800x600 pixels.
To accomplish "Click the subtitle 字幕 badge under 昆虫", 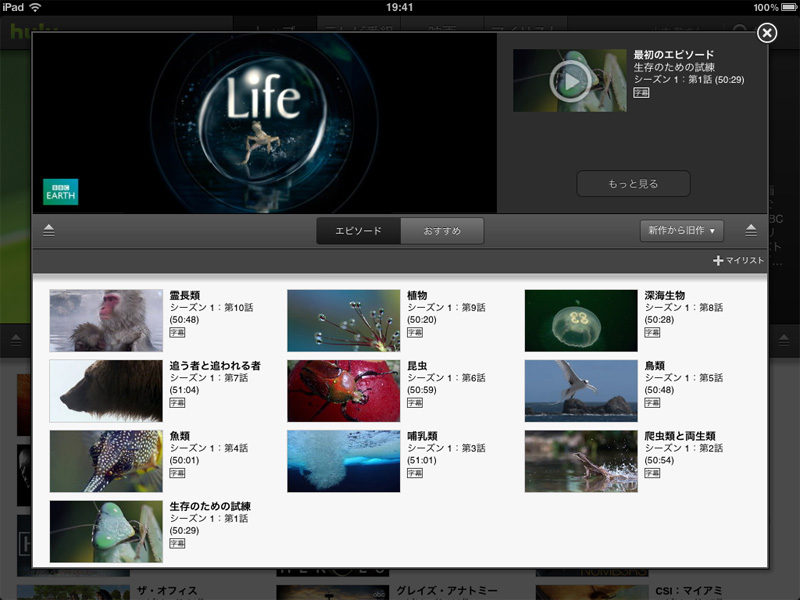I will [415, 403].
